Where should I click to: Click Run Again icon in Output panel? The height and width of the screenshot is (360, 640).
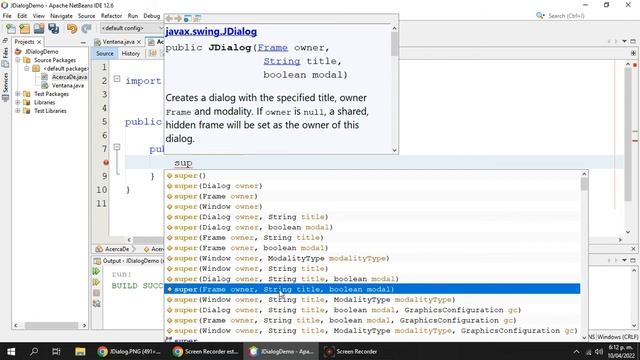[96, 271]
